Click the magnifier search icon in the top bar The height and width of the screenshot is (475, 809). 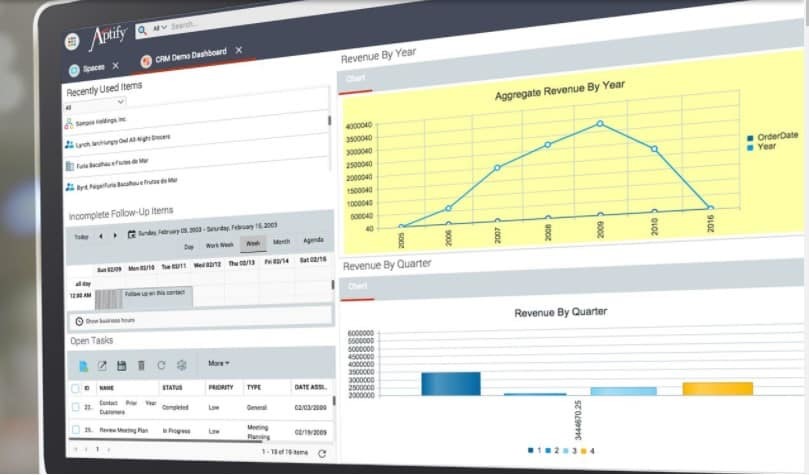(141, 30)
